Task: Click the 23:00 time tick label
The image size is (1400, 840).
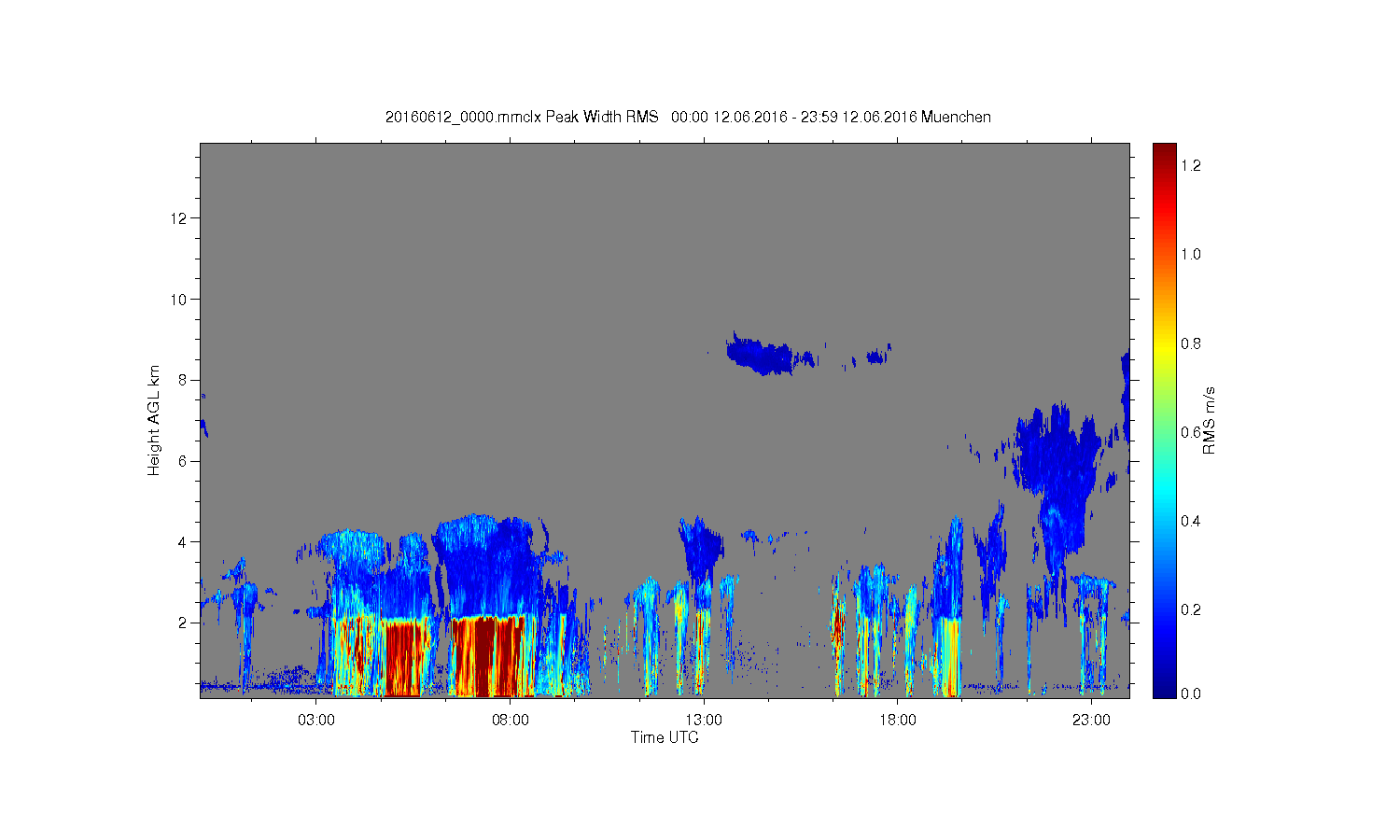Action: 1091,720
